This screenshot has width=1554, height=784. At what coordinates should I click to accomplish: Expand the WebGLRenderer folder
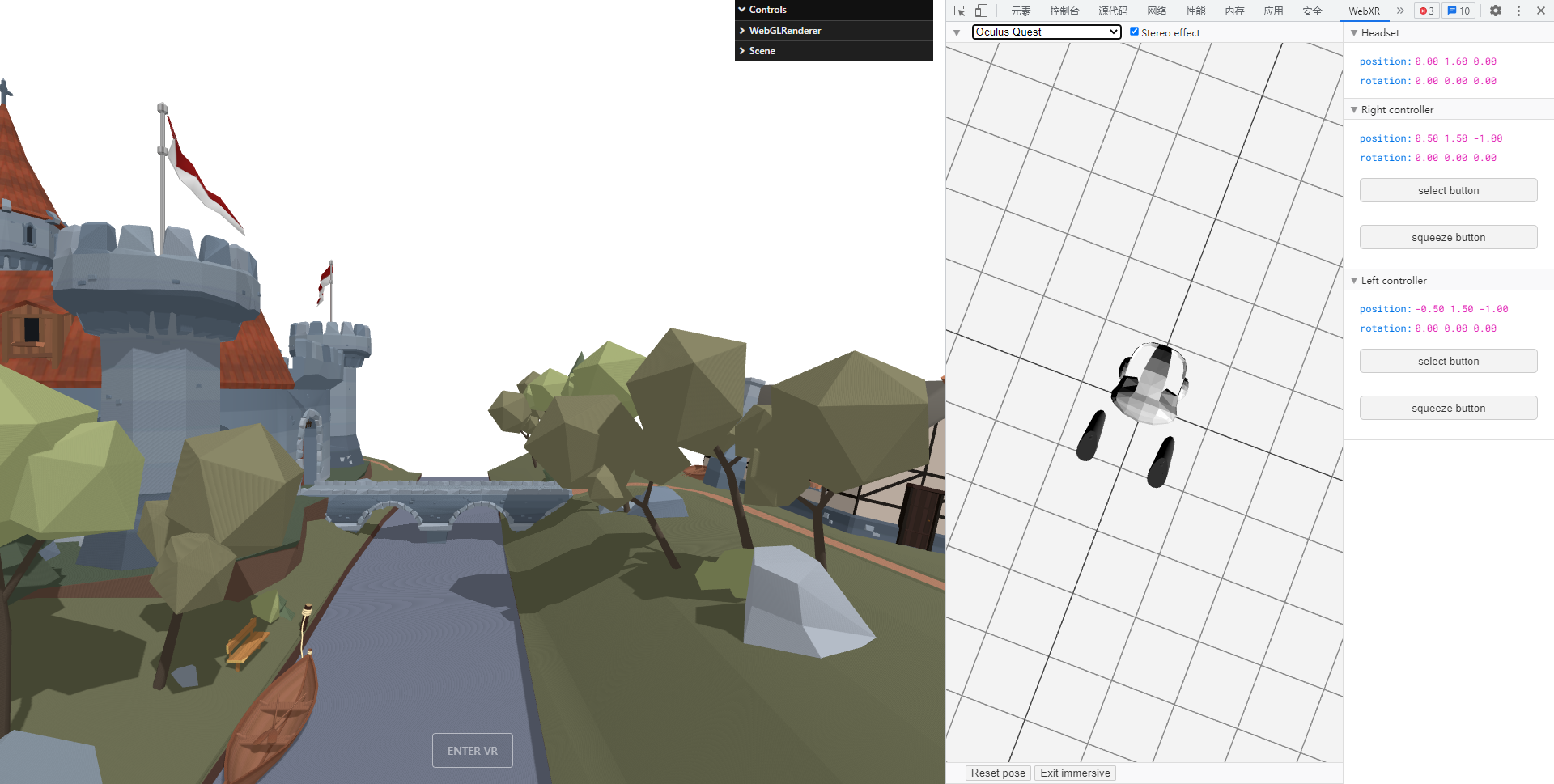(784, 31)
